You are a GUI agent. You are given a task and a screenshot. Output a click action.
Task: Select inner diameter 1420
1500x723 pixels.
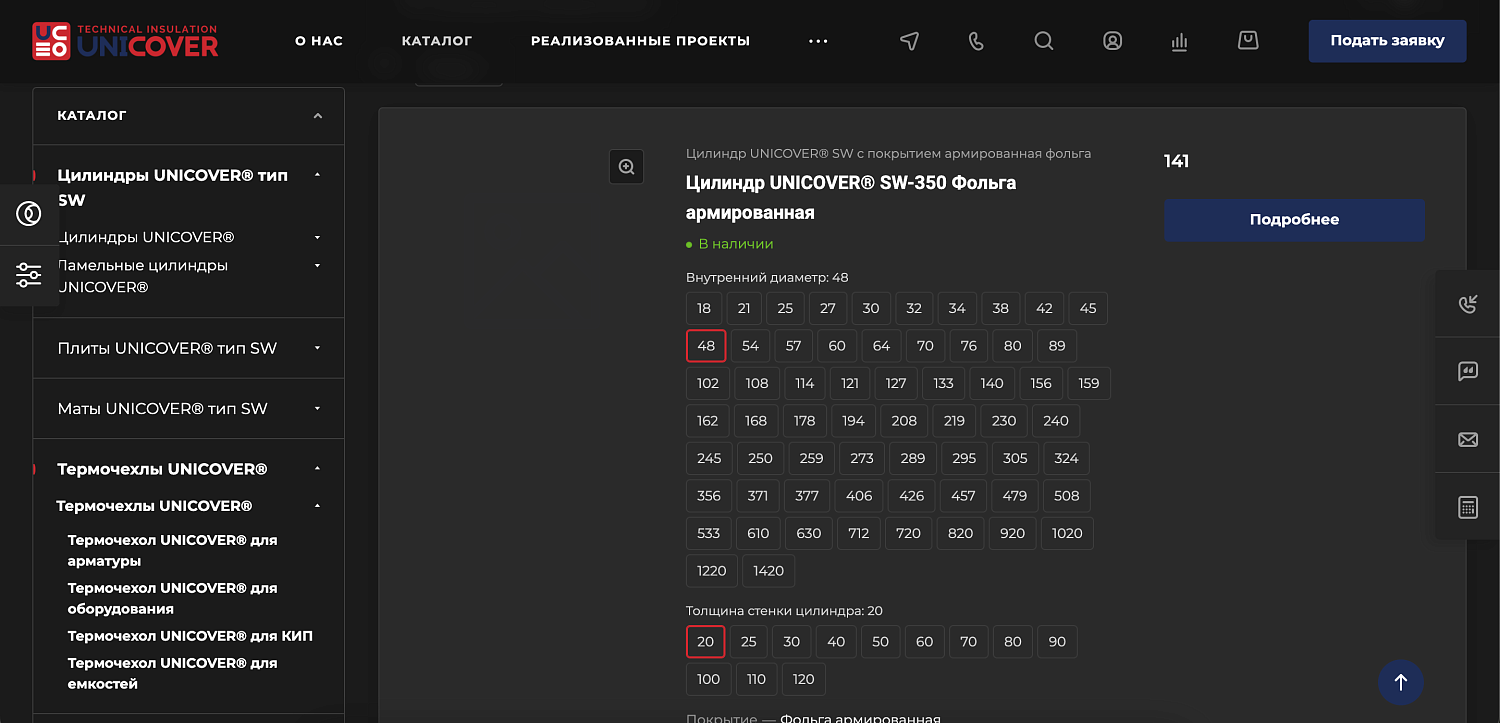click(769, 570)
